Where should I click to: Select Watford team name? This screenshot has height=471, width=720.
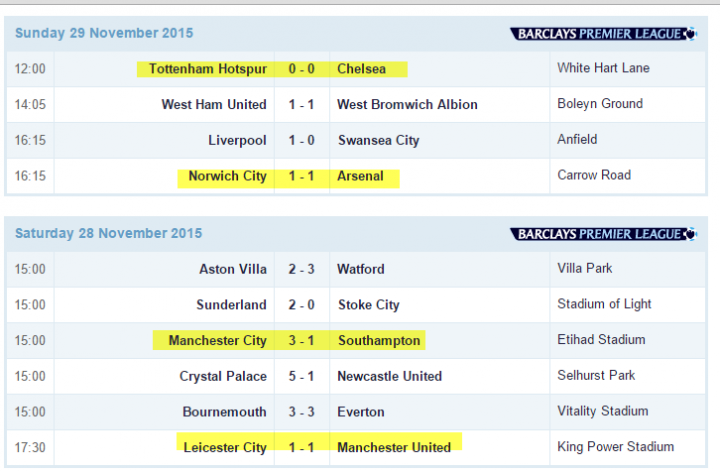coord(361,269)
